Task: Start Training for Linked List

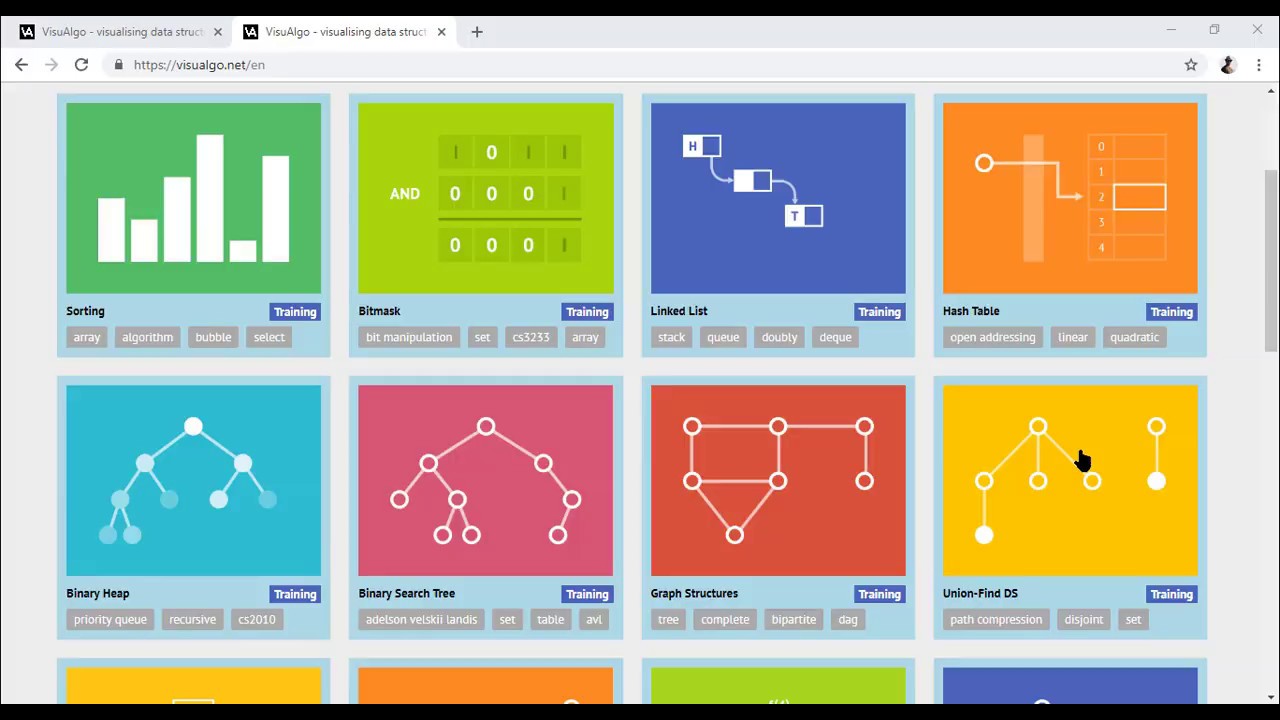Action: [x=879, y=312]
